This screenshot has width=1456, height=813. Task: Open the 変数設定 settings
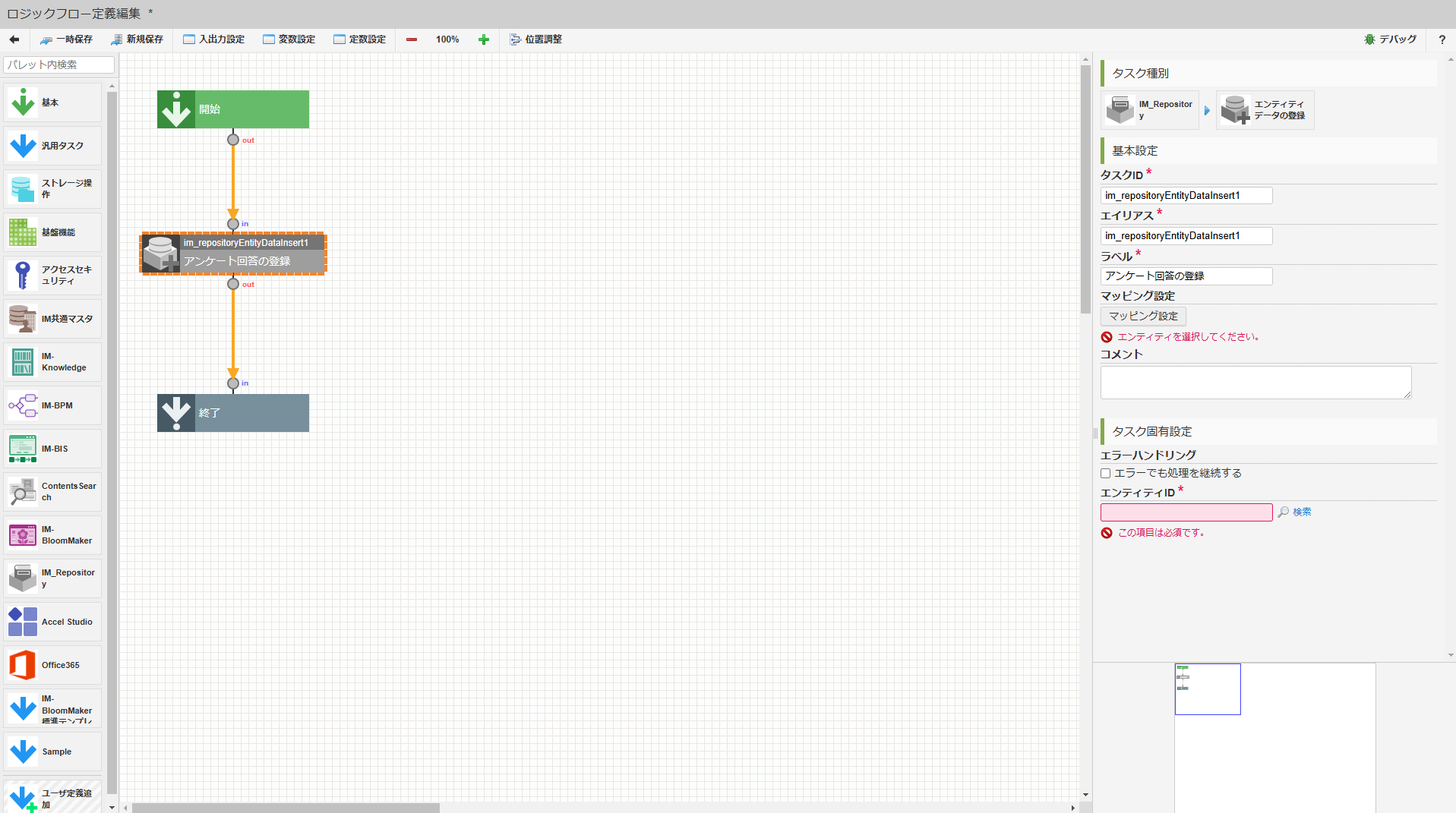pos(289,39)
